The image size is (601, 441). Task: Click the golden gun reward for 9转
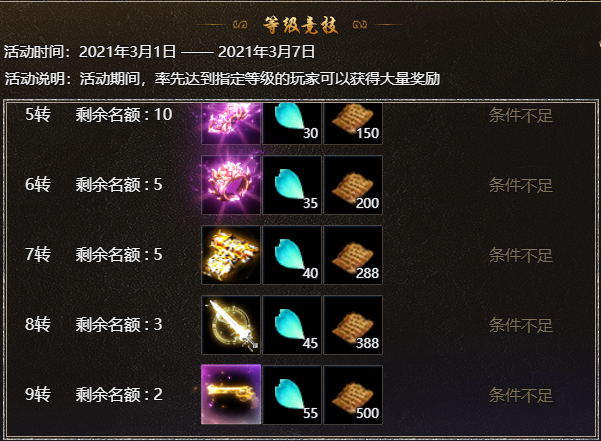coord(231,395)
